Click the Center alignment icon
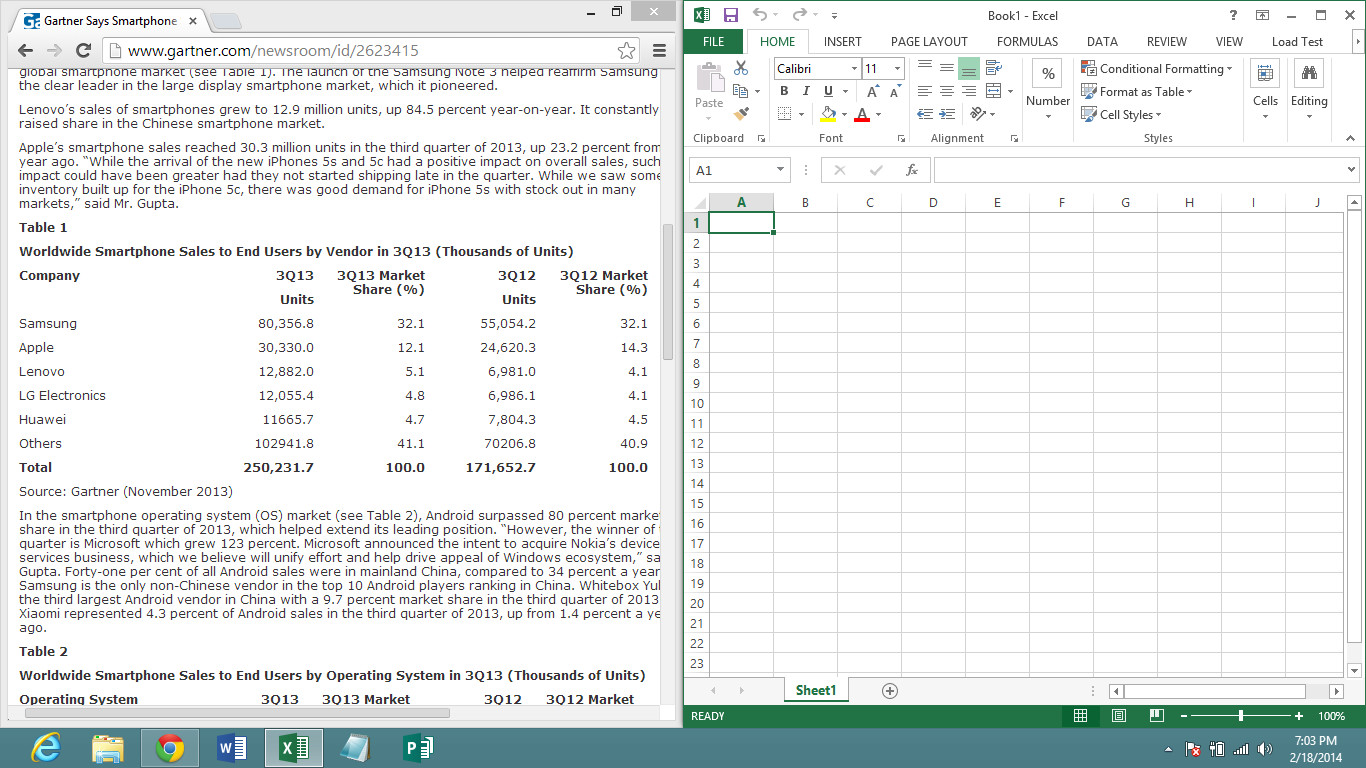The height and width of the screenshot is (768, 1366). (947, 91)
